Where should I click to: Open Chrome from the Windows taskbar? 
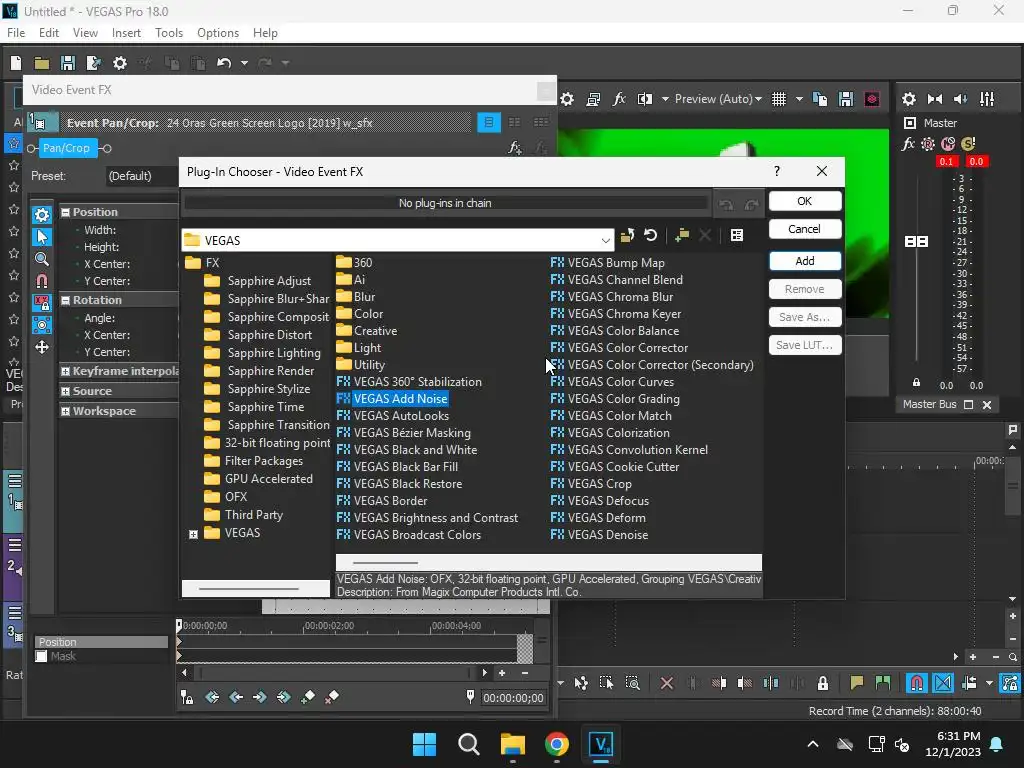pyautogui.click(x=556, y=744)
